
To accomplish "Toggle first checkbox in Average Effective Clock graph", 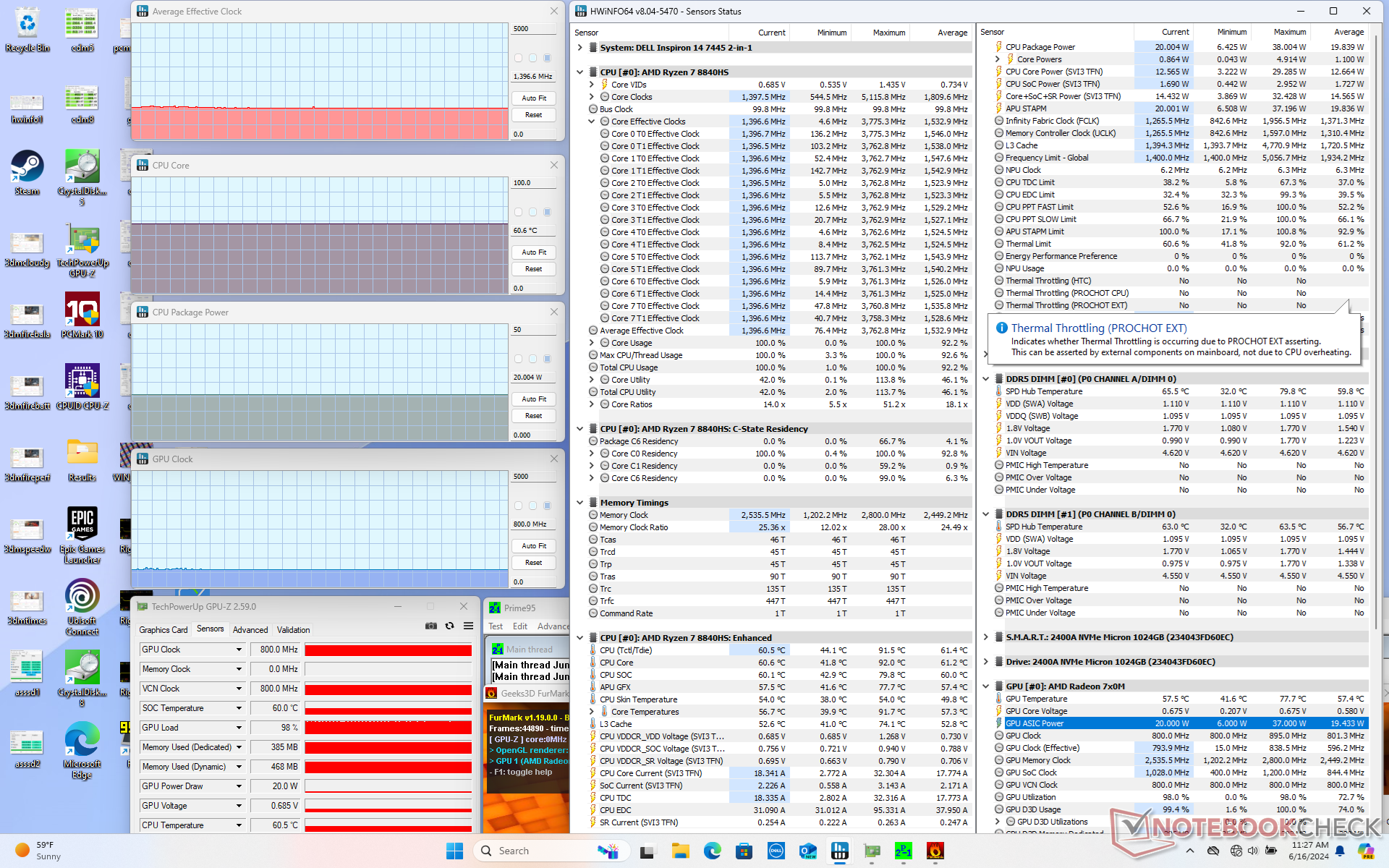I will pos(518,58).
